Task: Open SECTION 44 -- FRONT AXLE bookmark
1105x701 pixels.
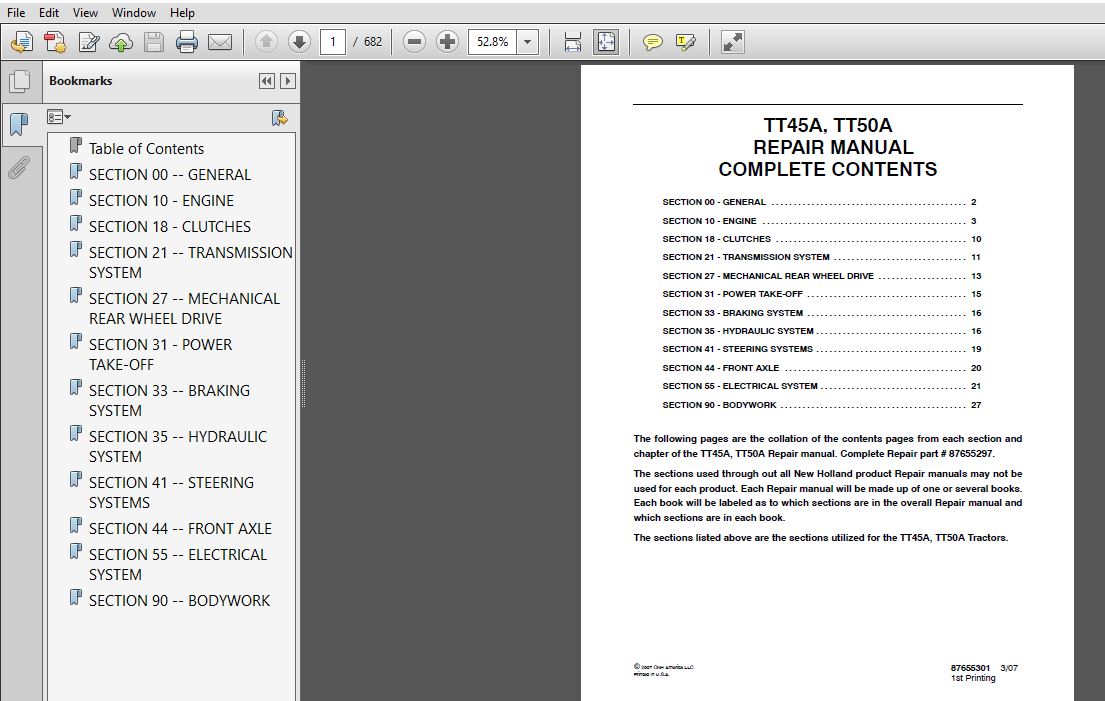Action: (180, 528)
